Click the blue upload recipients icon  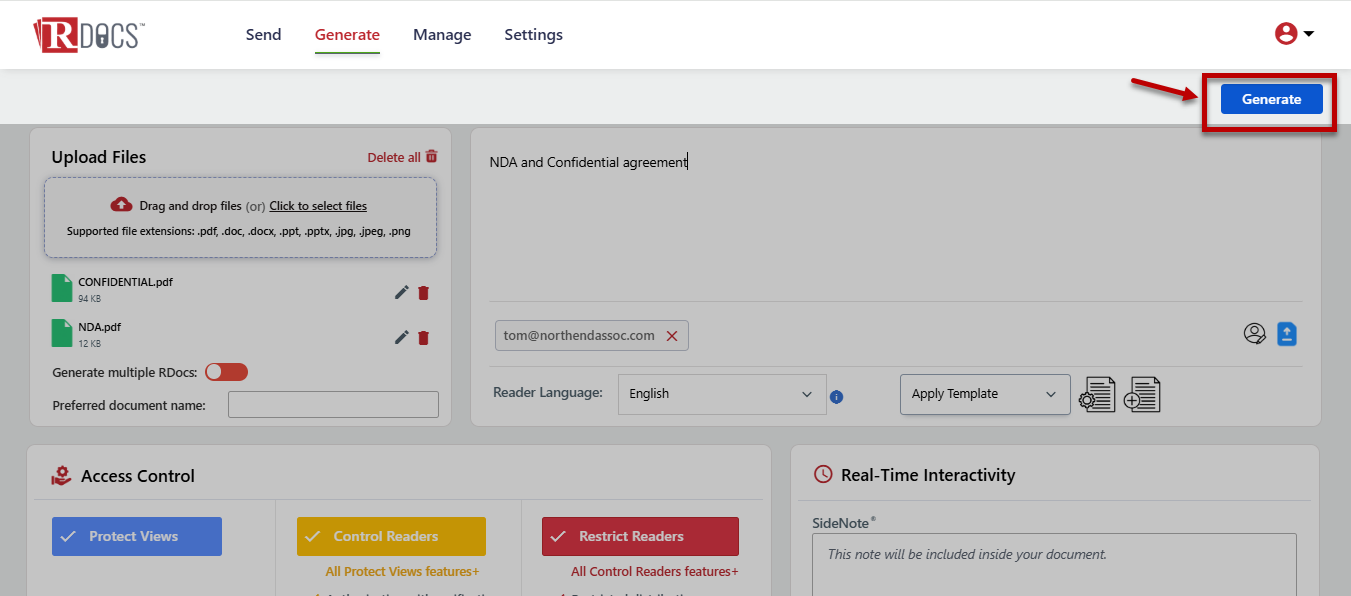pos(1286,334)
